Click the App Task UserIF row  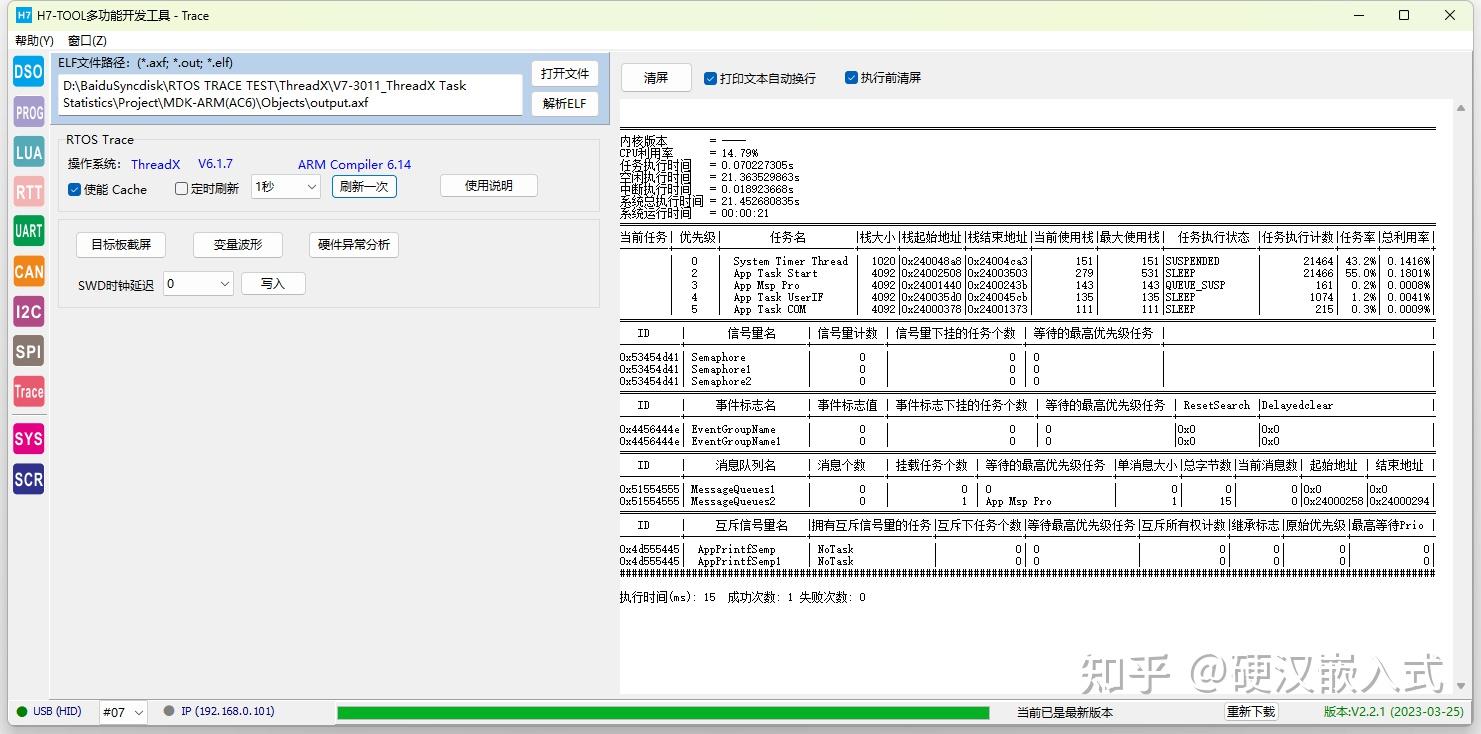1027,297
